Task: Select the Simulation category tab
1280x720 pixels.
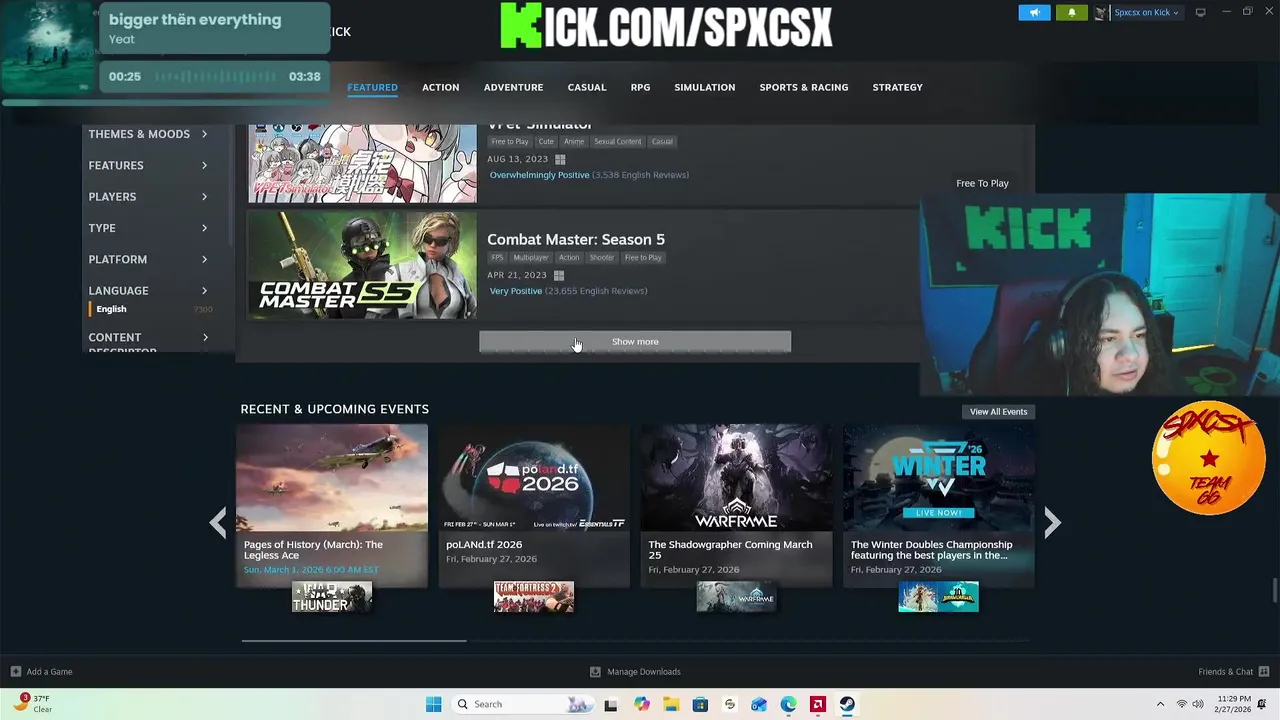Action: (704, 87)
